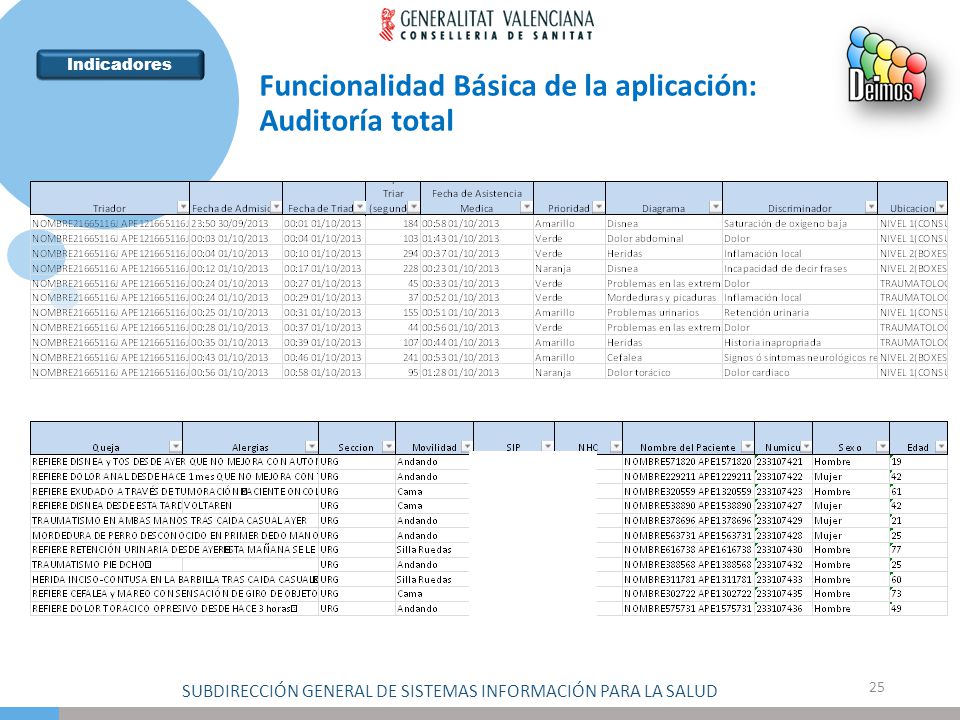This screenshot has height=720, width=960.
Task: Open the Numicu column filter dropdown
Action: click(806, 446)
